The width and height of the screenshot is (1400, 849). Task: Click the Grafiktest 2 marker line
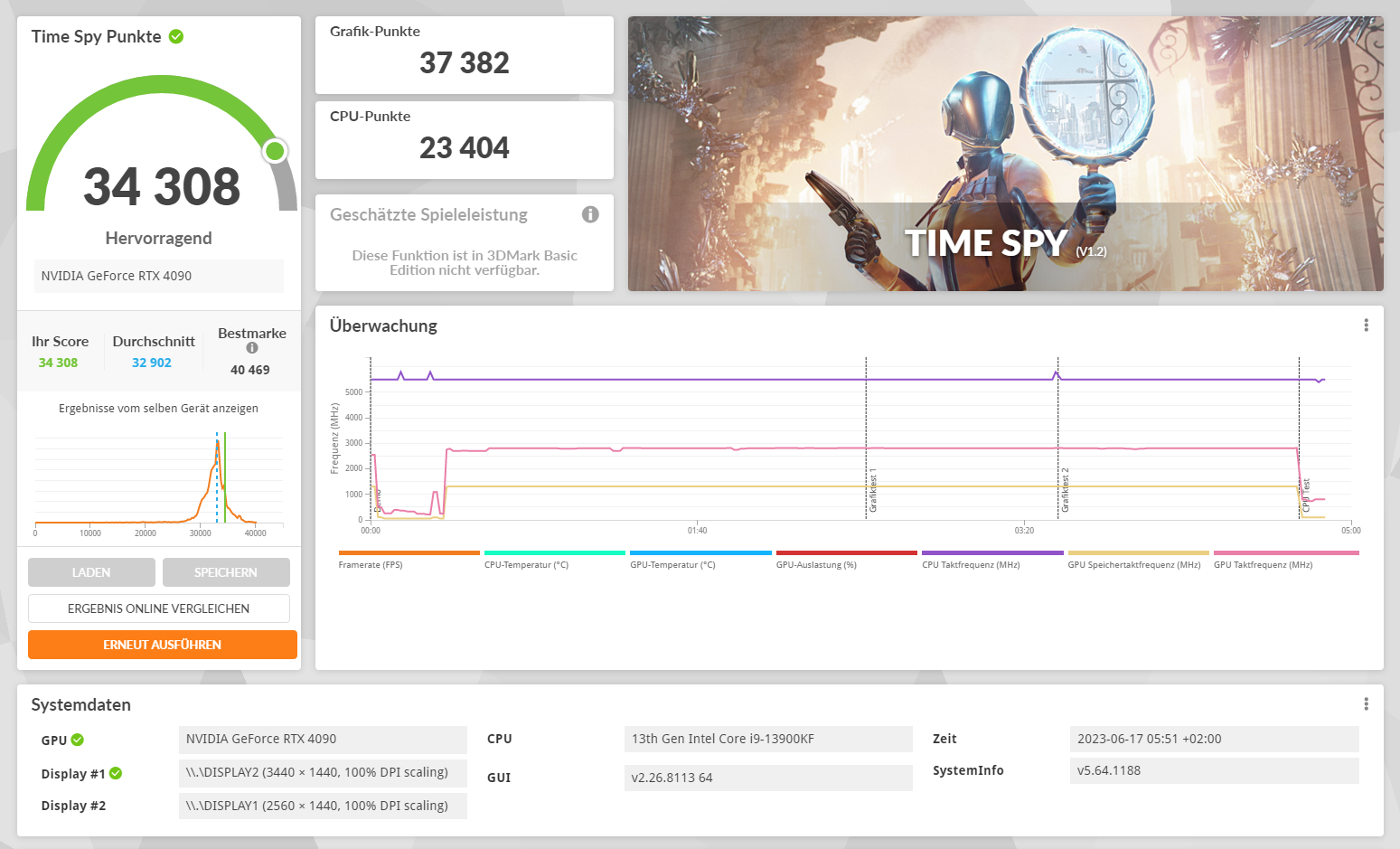[1058, 439]
